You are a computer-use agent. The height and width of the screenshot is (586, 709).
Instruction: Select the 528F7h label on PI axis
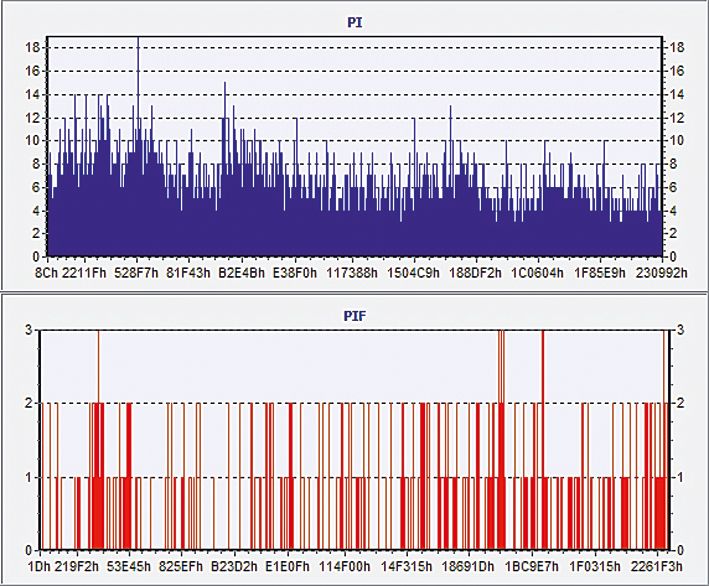coord(136,271)
